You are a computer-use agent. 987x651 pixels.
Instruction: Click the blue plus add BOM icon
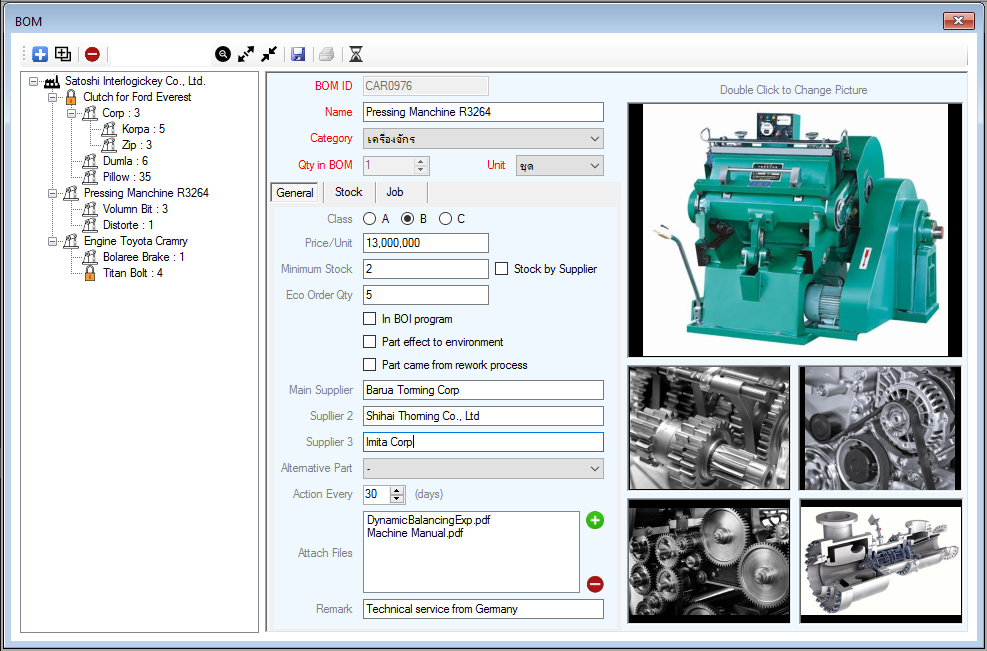click(40, 54)
